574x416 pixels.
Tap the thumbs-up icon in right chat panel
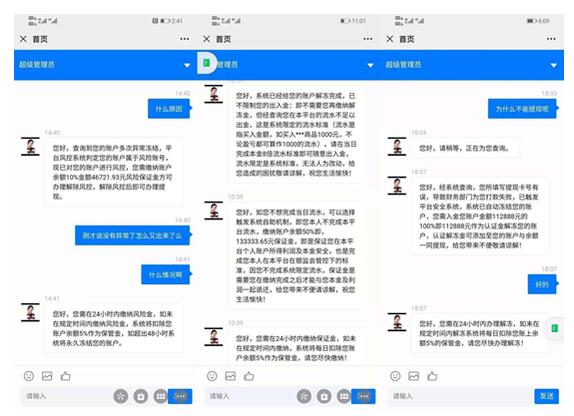[432, 376]
